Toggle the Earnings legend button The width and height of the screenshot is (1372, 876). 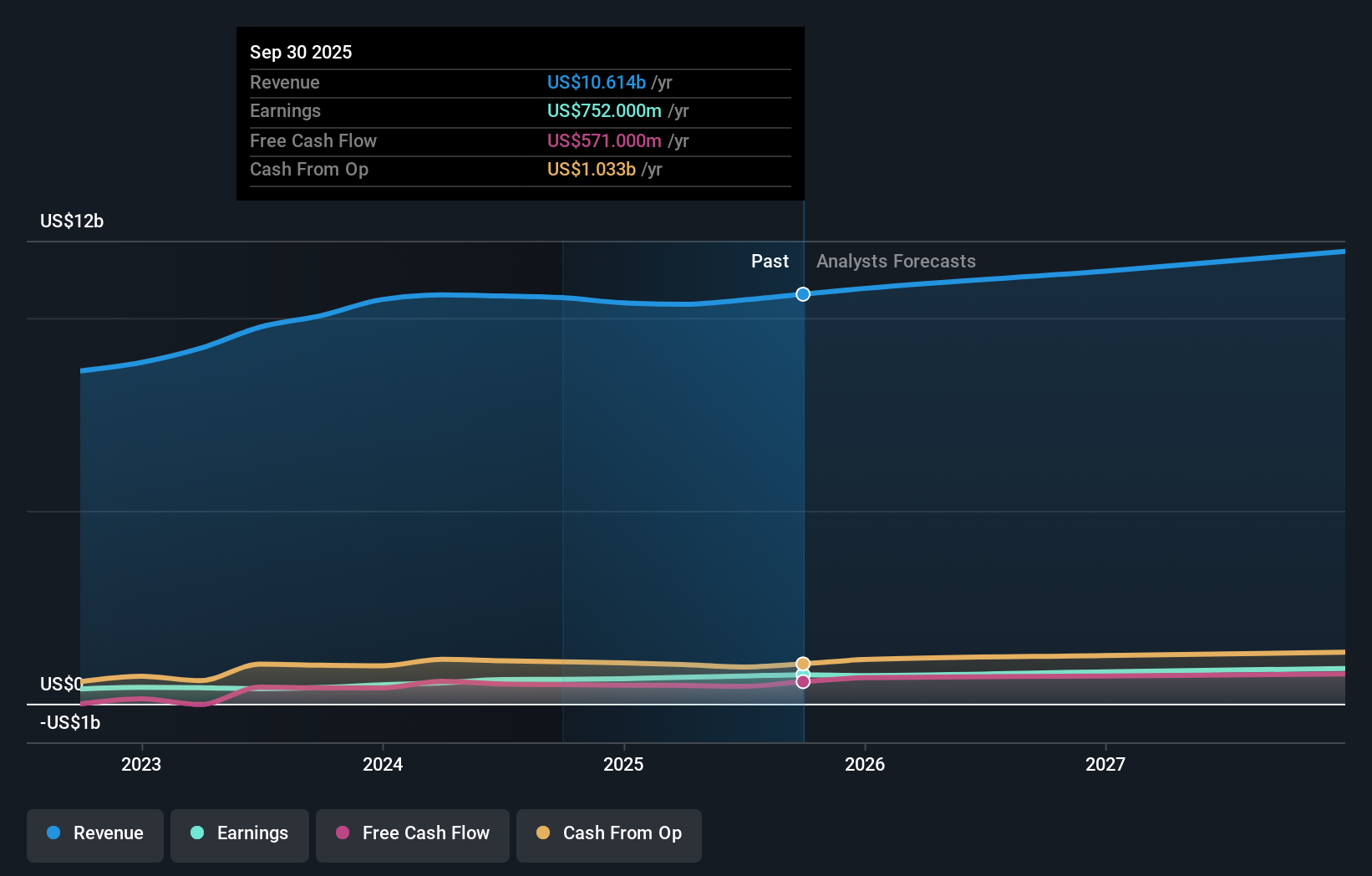[240, 835]
